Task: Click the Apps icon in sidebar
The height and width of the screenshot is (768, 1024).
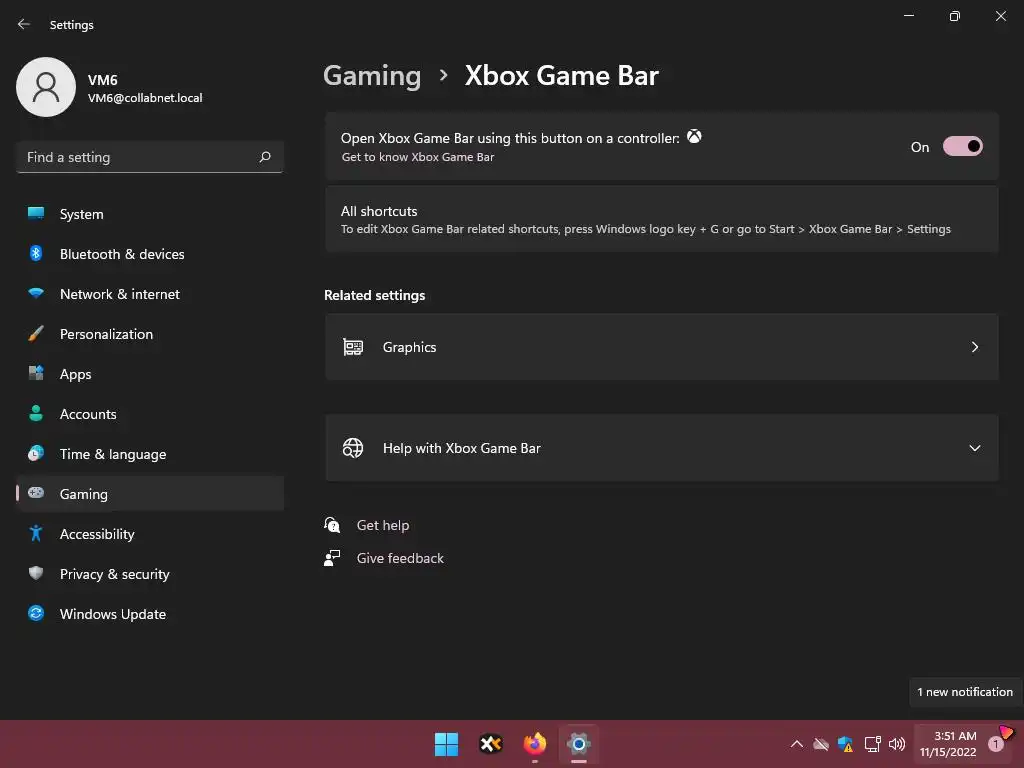Action: pos(36,374)
